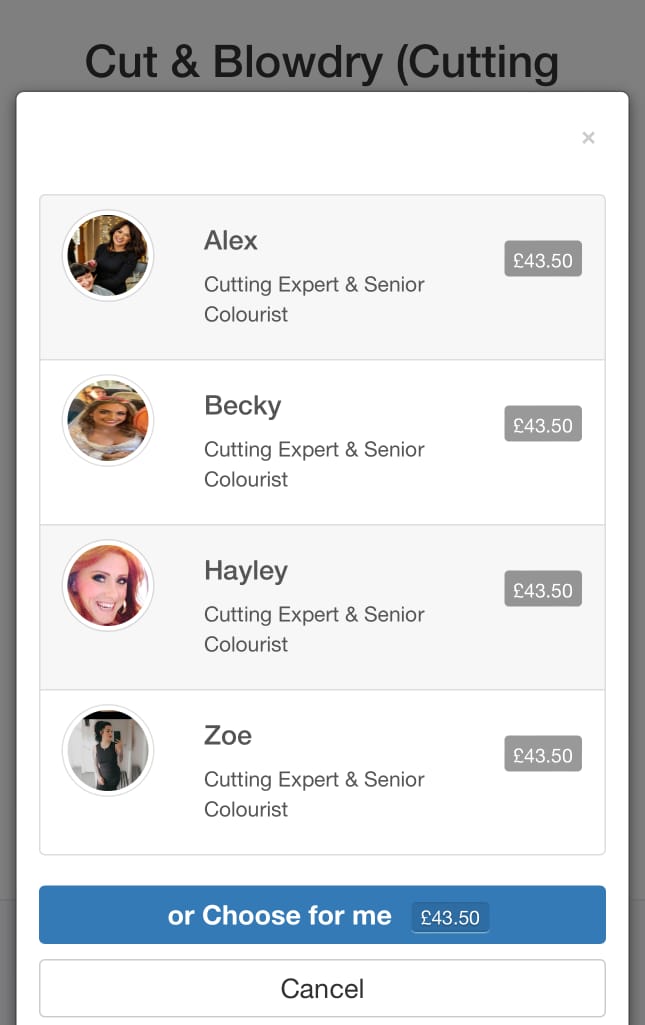Click Alex's profile photo

click(x=108, y=256)
